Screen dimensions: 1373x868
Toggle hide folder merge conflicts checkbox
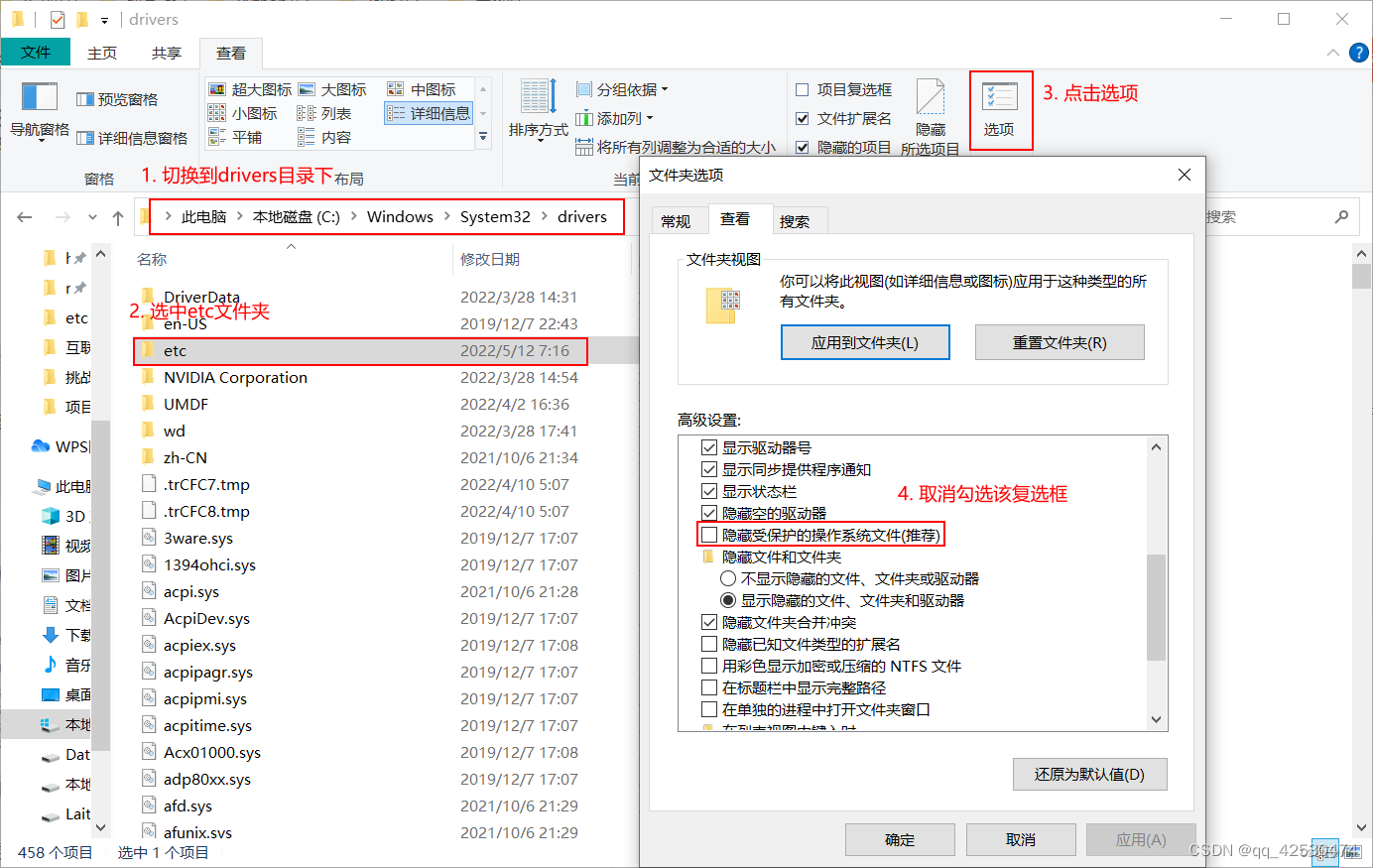(x=709, y=622)
